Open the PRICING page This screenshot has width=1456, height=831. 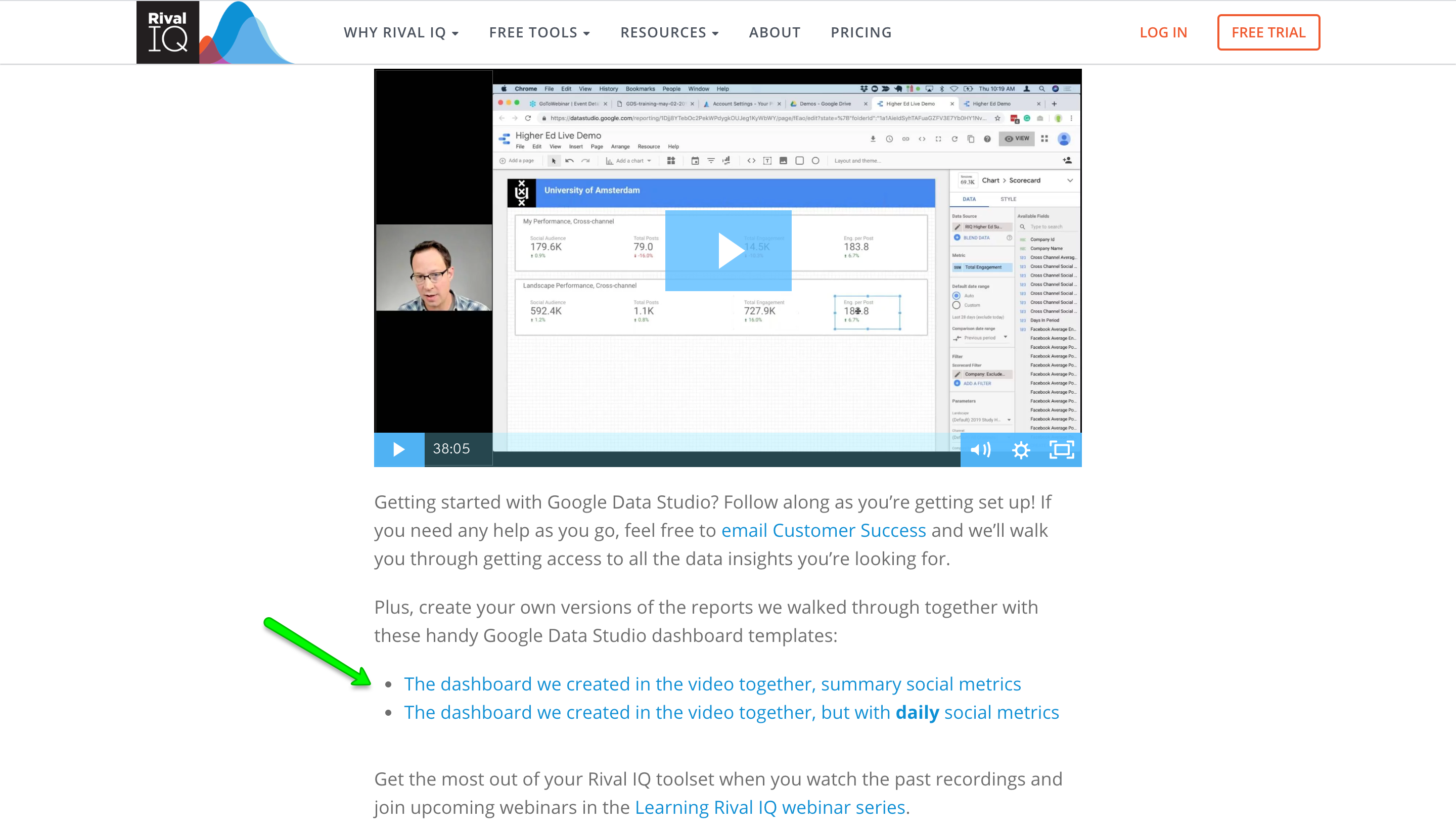[860, 32]
